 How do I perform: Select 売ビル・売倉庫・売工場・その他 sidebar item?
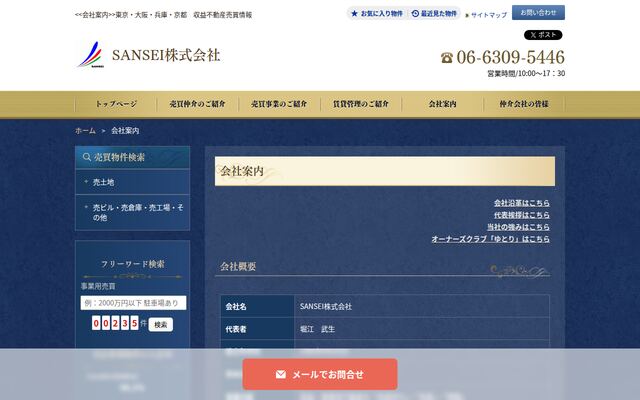coord(133,212)
